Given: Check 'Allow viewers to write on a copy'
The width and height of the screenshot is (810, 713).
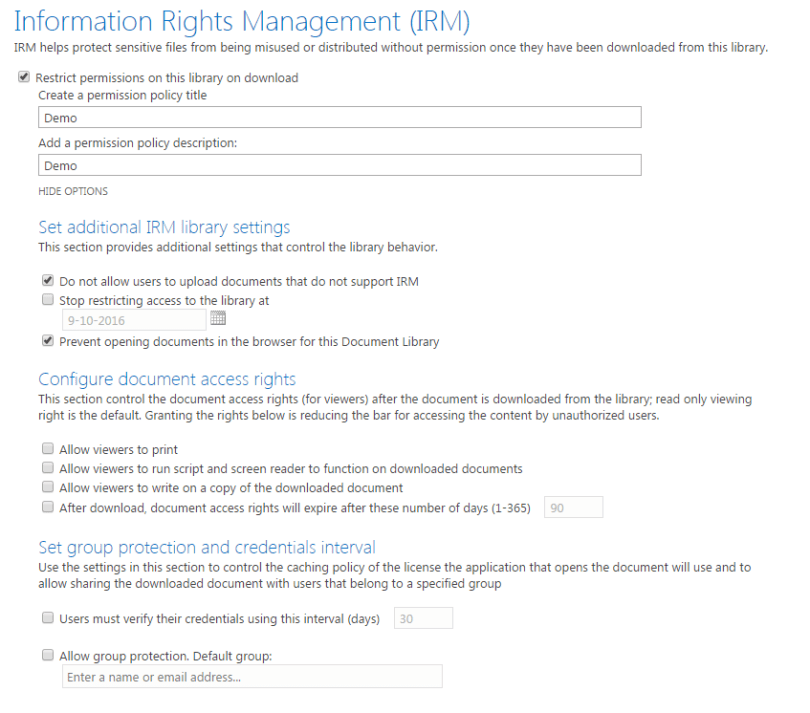Looking at the screenshot, I should (x=47, y=487).
